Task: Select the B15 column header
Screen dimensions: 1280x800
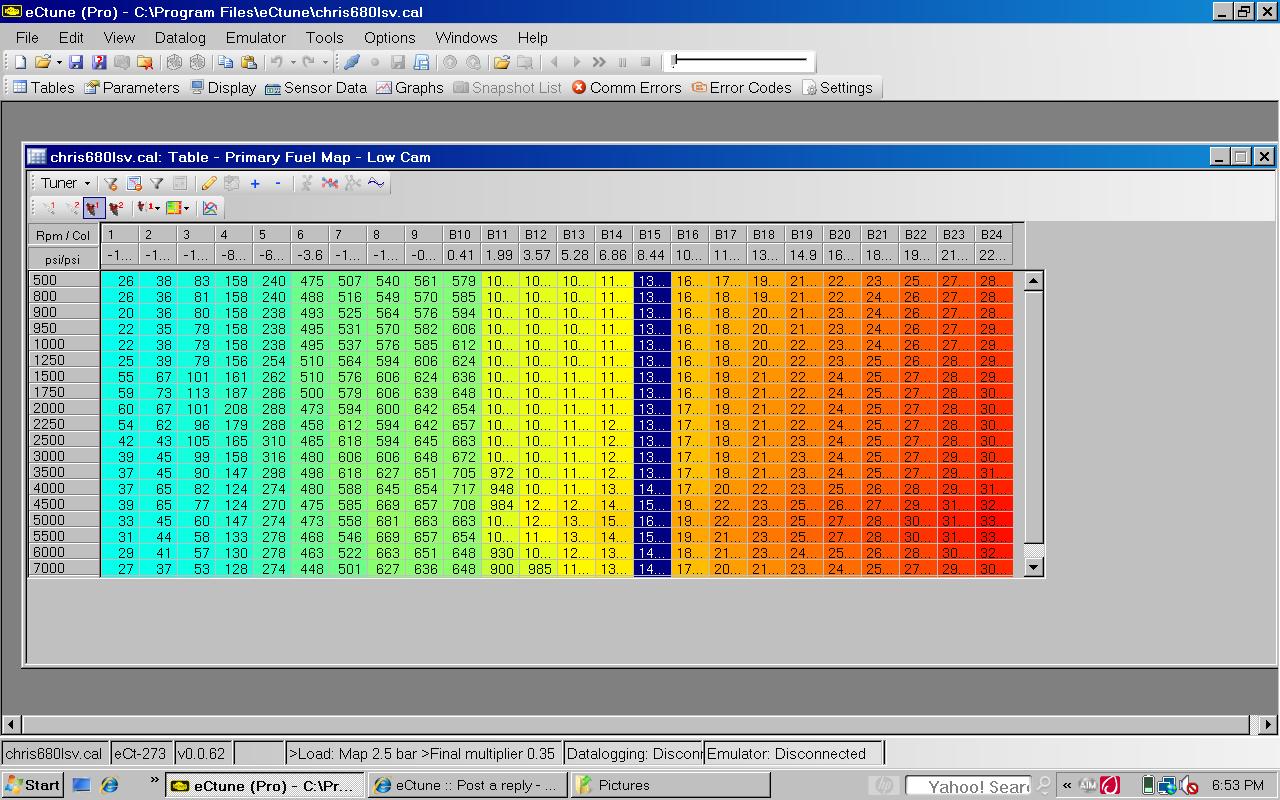Action: (x=651, y=235)
